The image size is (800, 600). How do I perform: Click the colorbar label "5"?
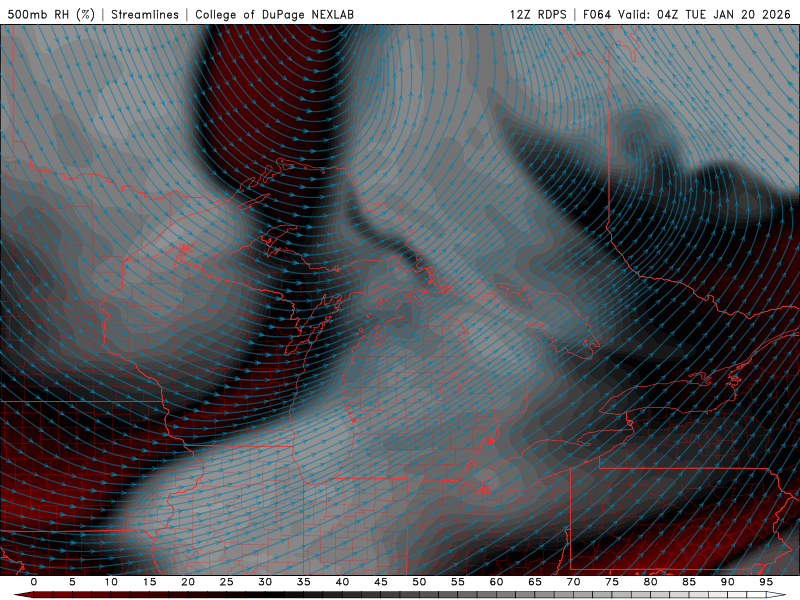[72, 582]
